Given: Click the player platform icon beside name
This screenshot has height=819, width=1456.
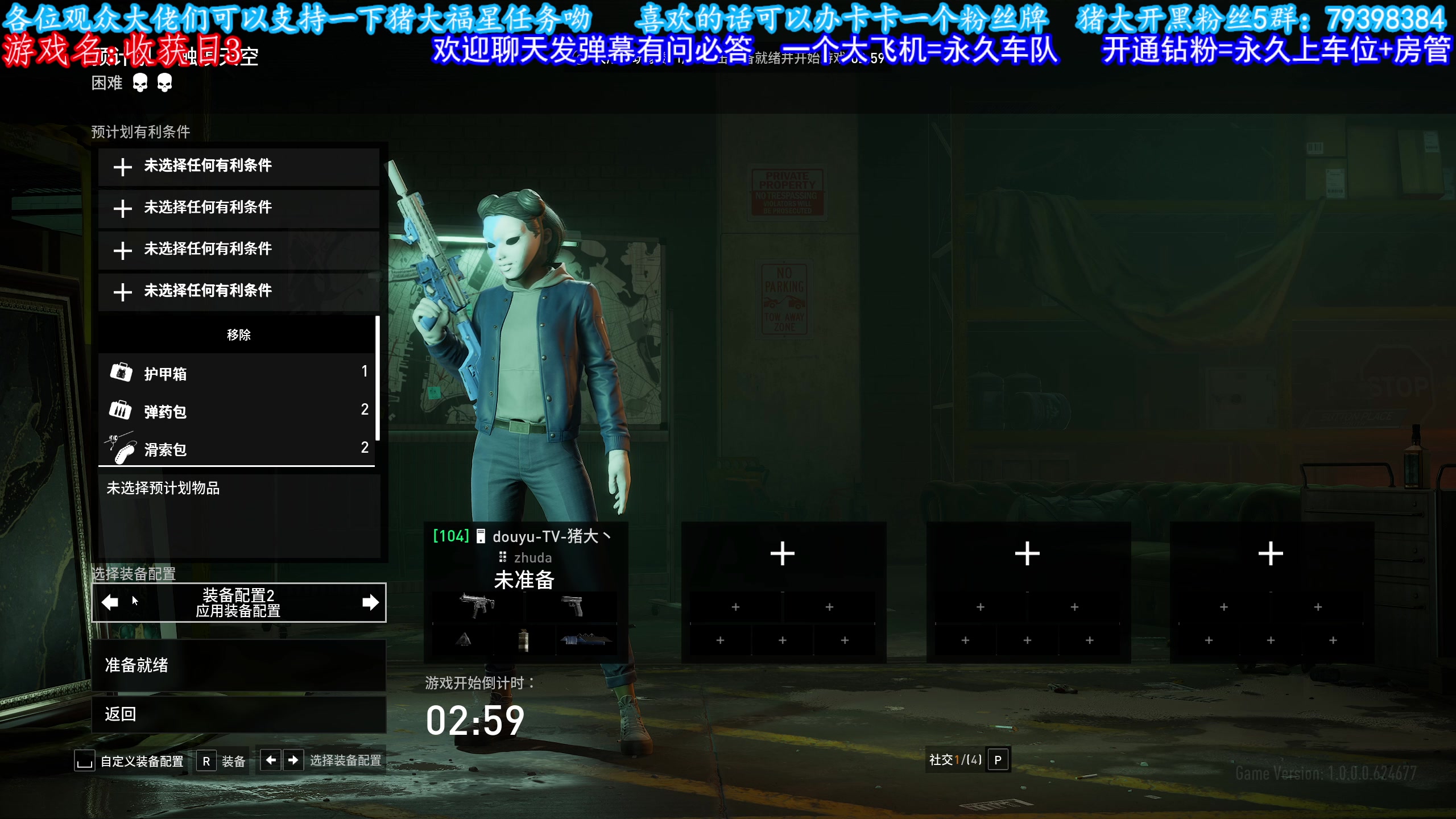Looking at the screenshot, I should point(481,536).
